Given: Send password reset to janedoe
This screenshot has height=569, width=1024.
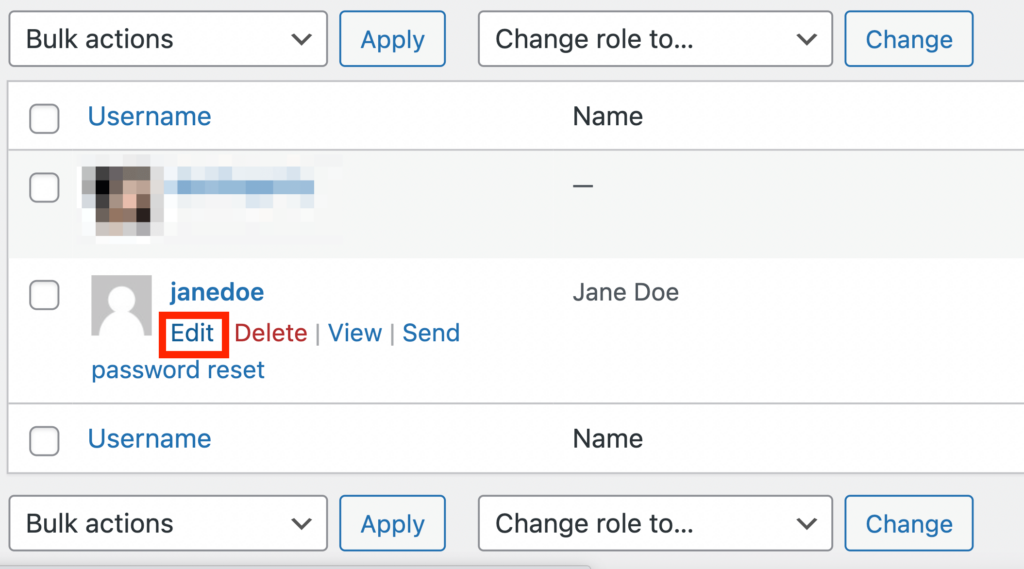Looking at the screenshot, I should click(x=431, y=333).
